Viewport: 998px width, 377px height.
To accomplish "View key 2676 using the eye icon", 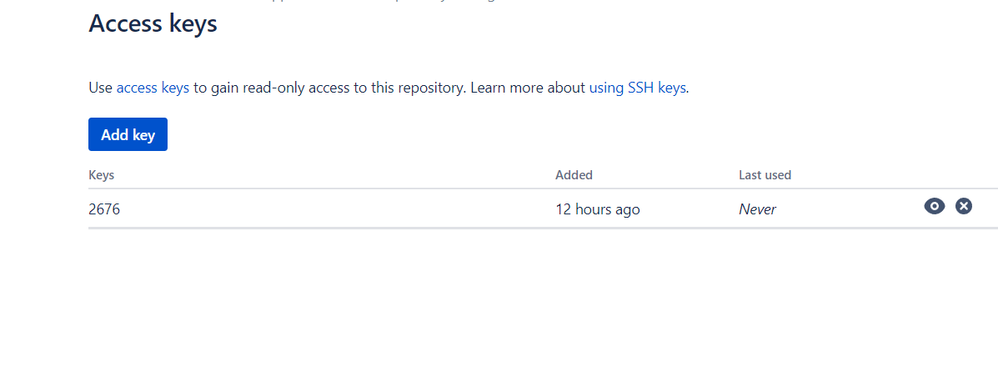I will pos(934,206).
